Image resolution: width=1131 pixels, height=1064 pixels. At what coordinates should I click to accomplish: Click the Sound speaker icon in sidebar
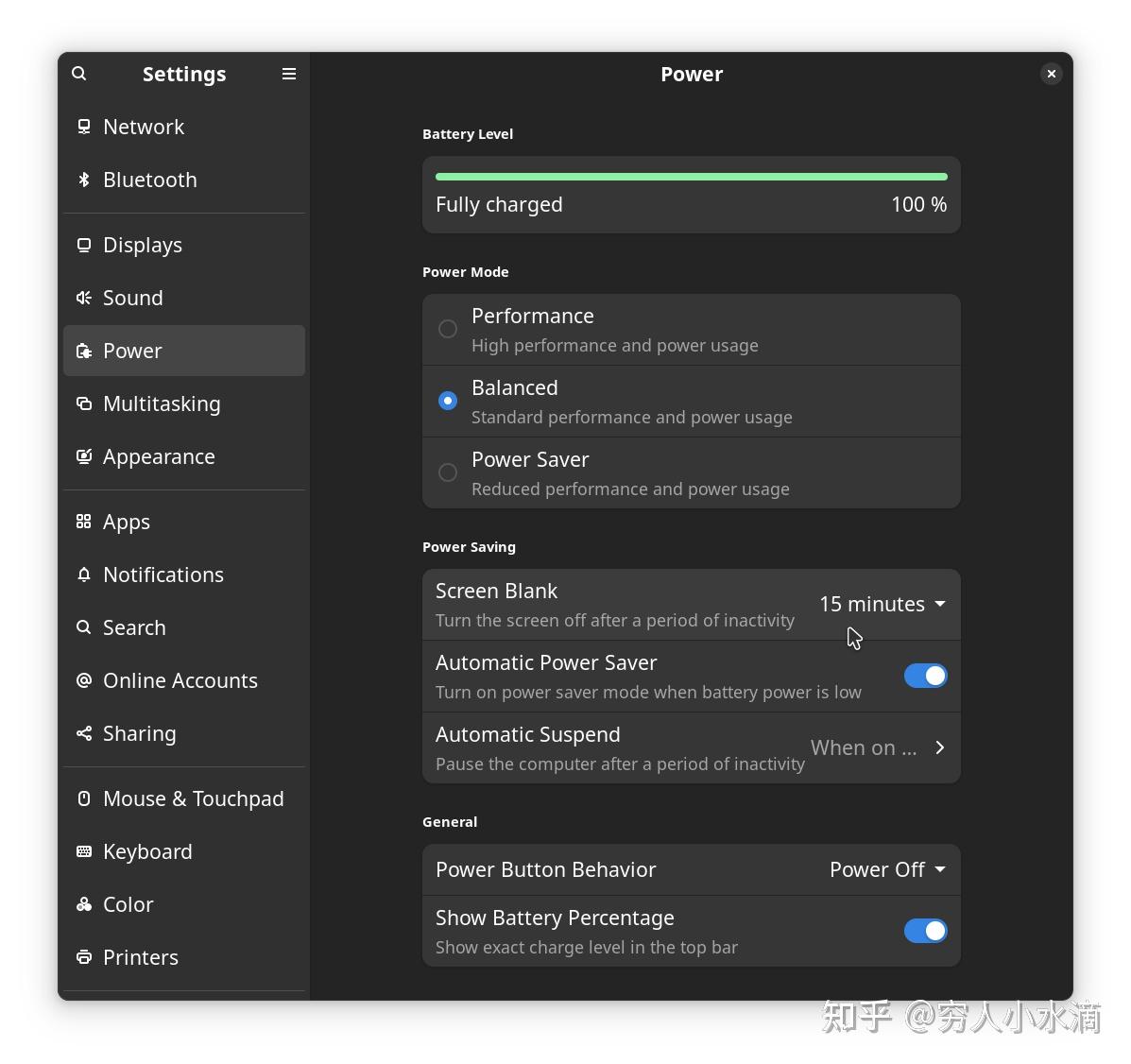(x=84, y=298)
